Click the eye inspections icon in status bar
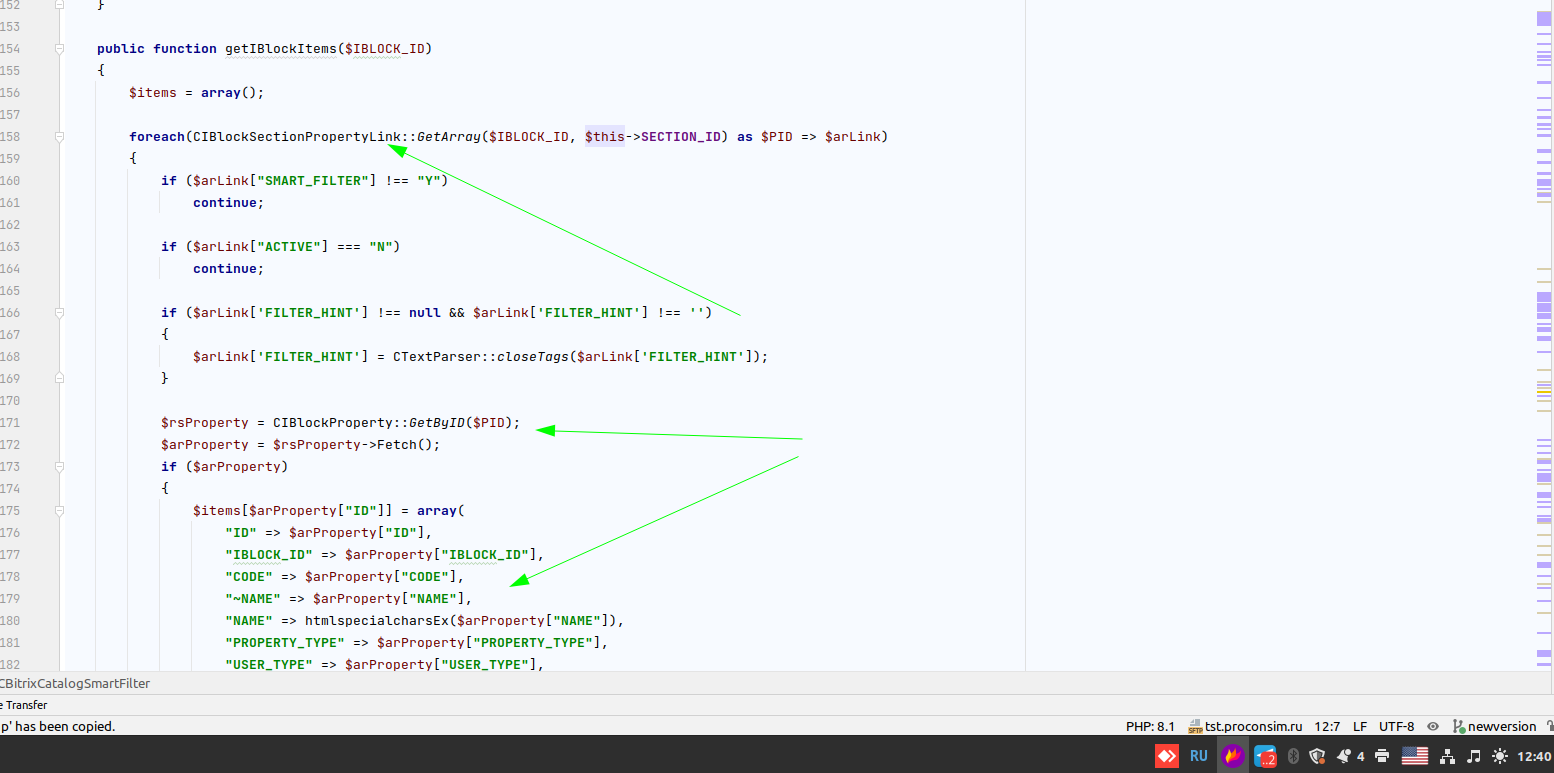This screenshot has height=773, width=1554. (x=1433, y=727)
